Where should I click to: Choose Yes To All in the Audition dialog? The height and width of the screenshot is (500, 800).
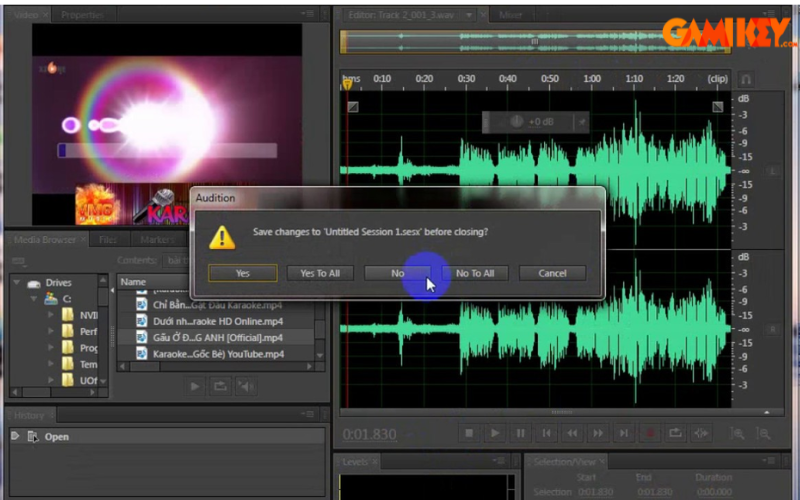320,273
